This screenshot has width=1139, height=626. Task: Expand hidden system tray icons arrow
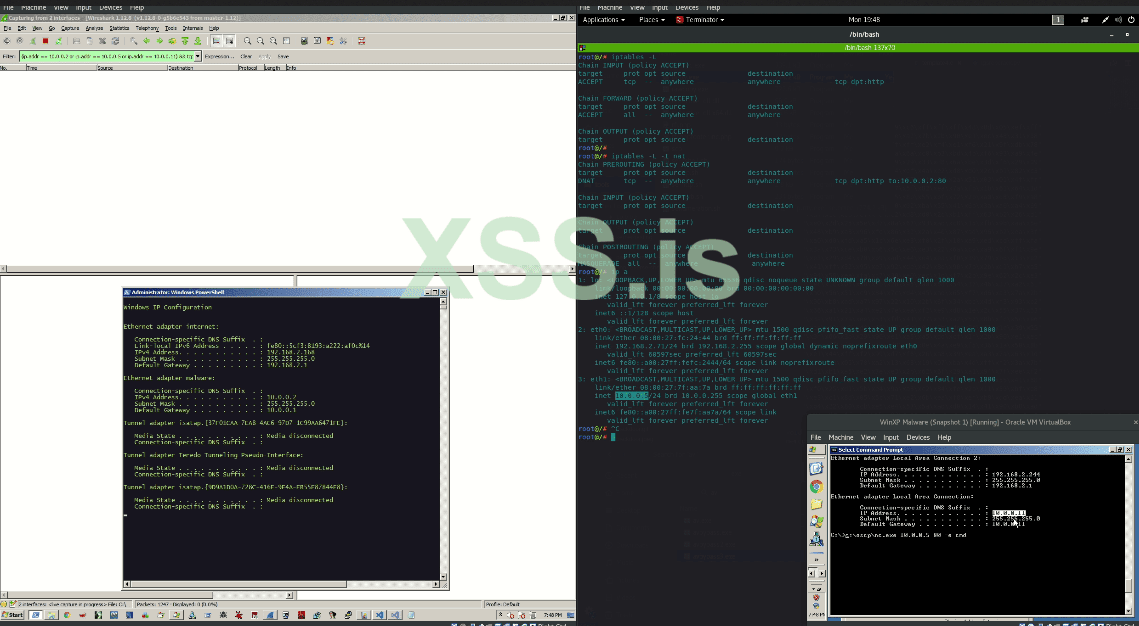(x=500, y=614)
